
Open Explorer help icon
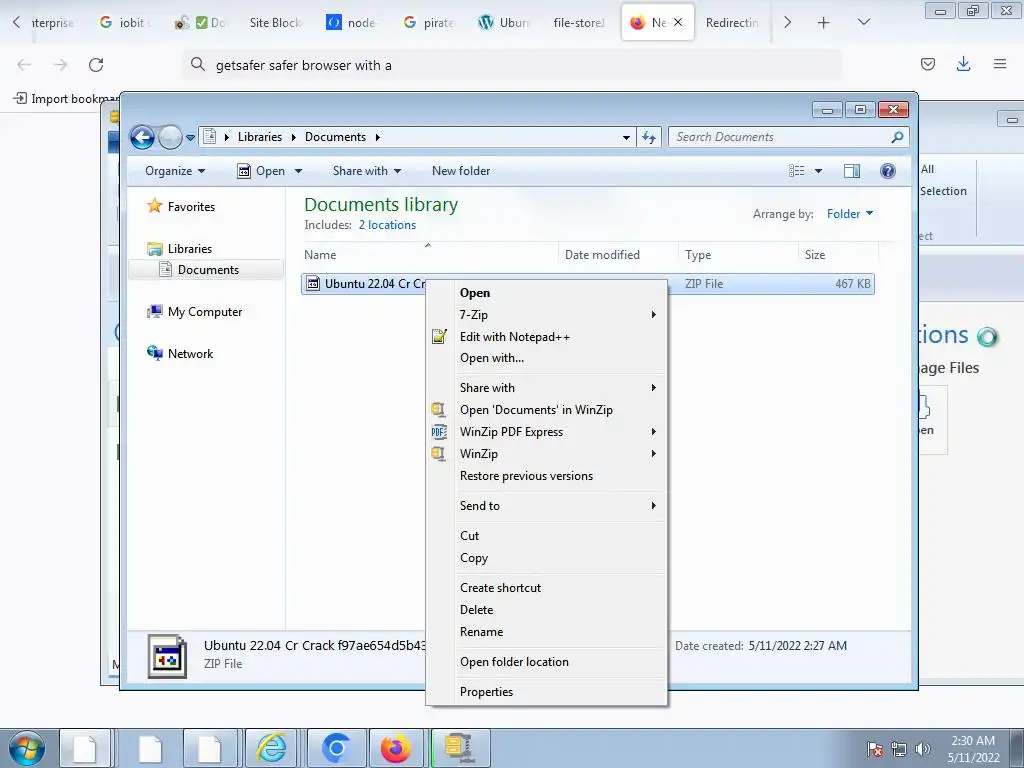(x=888, y=171)
